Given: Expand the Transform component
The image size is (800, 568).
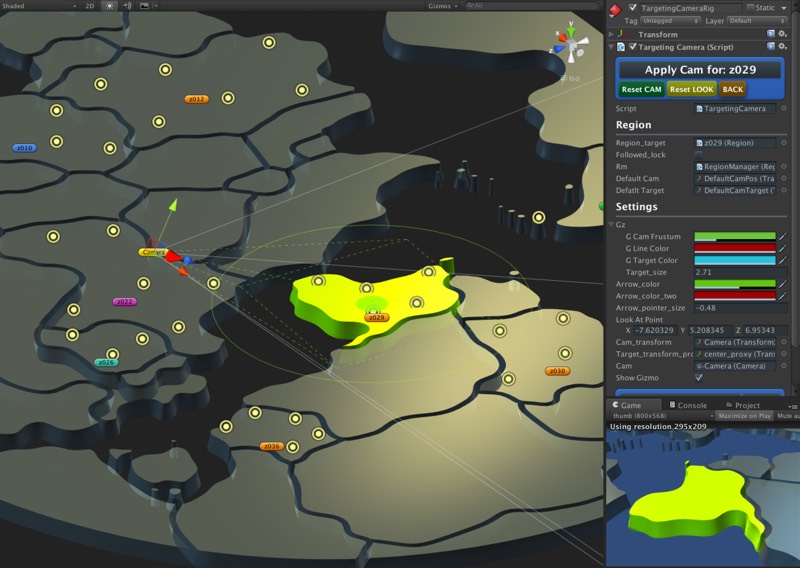Looking at the screenshot, I should [x=611, y=34].
